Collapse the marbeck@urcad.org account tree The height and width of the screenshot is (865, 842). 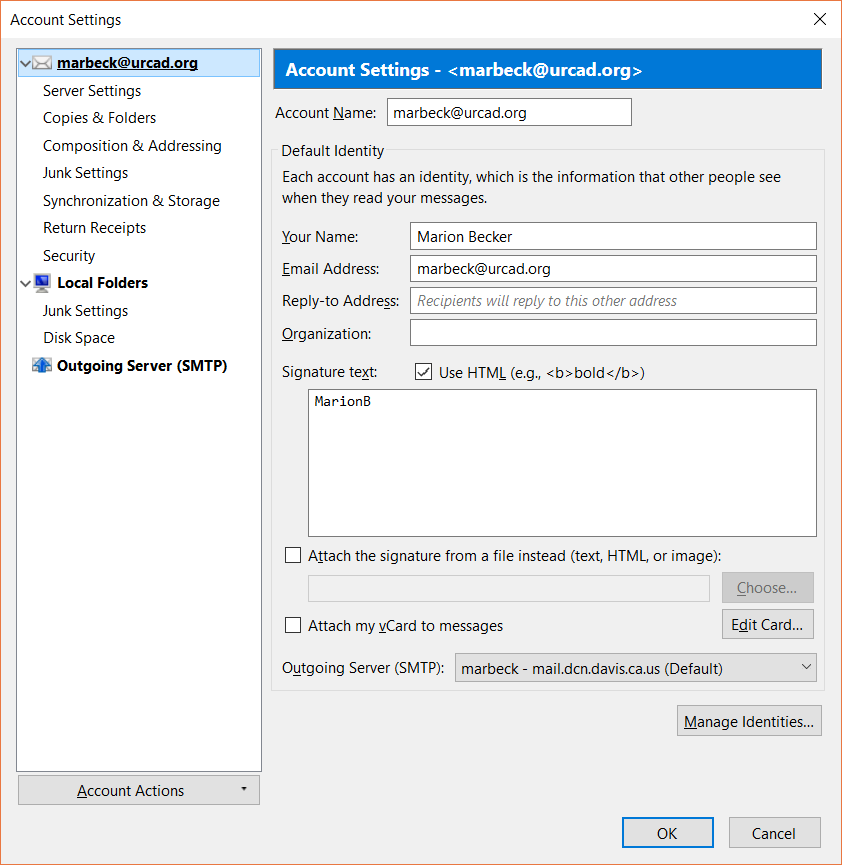tap(25, 63)
